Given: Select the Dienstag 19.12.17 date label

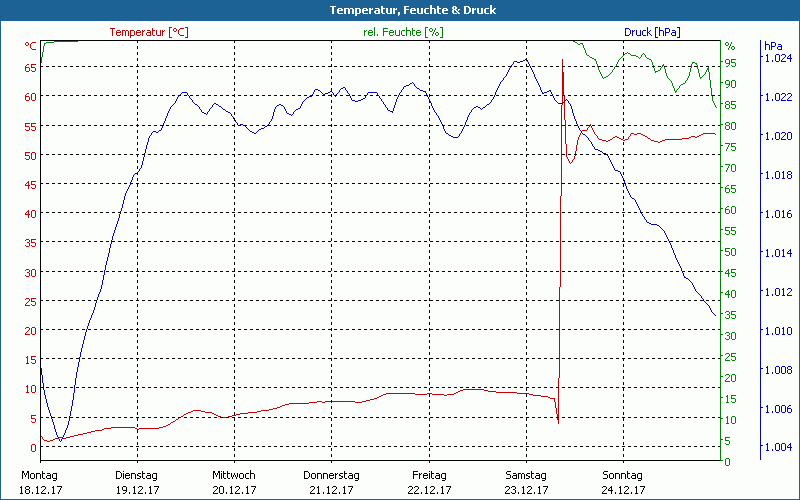Looking at the screenshot, I should click(x=137, y=482).
